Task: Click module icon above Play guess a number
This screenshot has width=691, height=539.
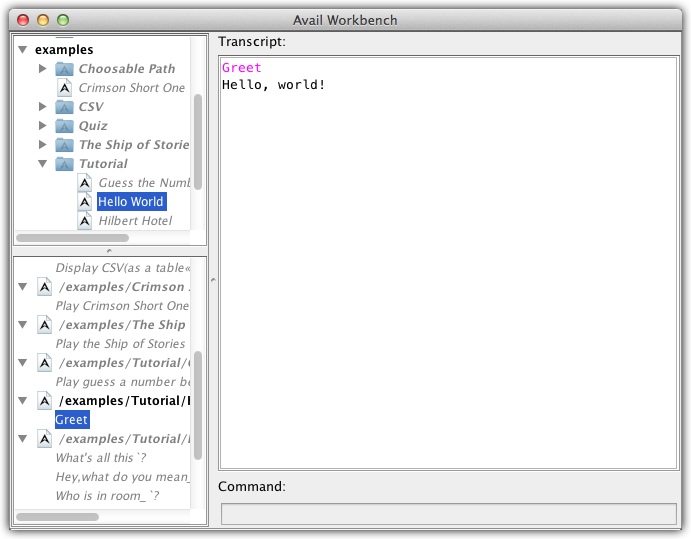Action: 45,363
